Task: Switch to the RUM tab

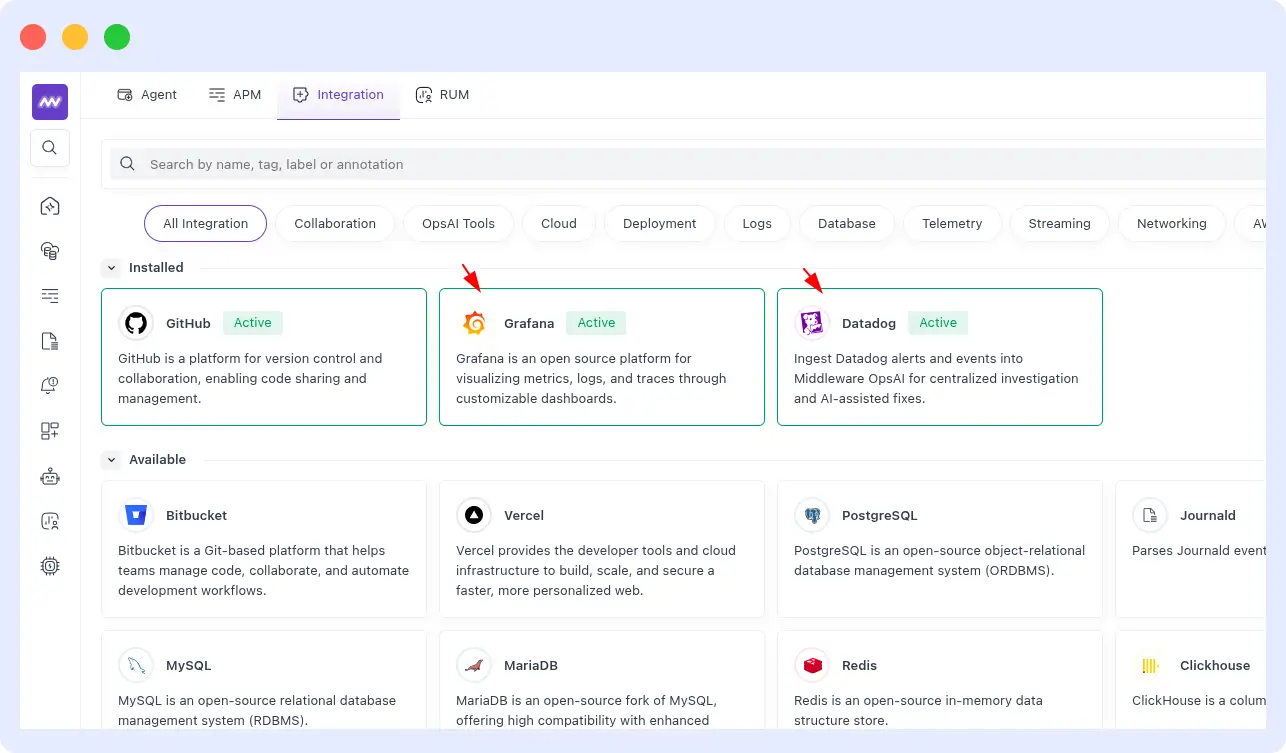Action: 442,95
